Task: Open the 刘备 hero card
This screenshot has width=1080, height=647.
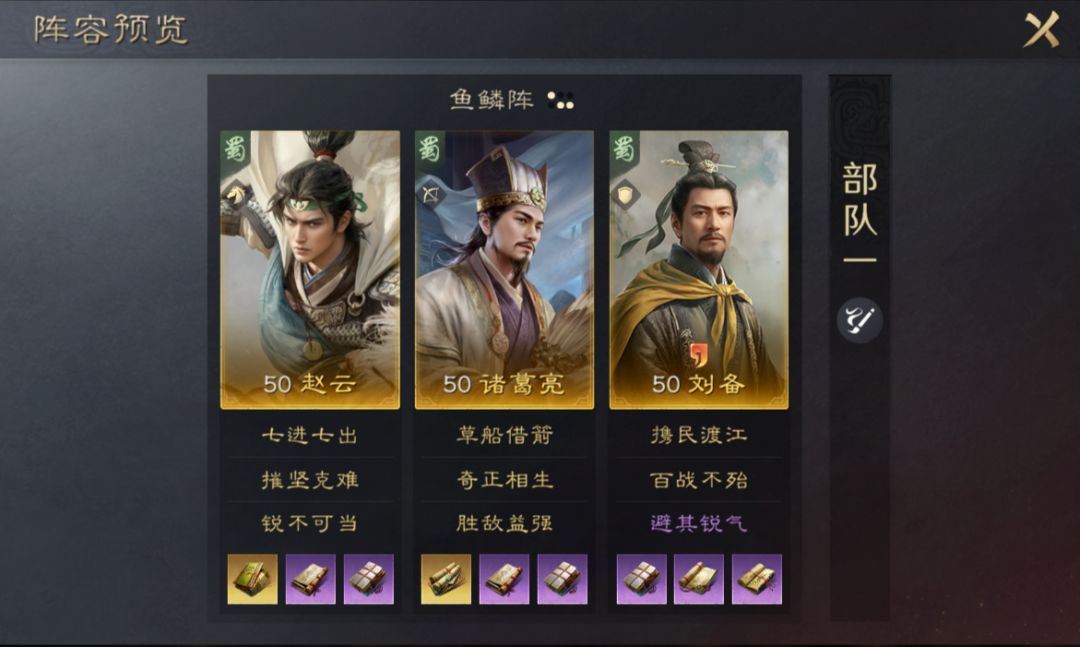Action: click(698, 269)
